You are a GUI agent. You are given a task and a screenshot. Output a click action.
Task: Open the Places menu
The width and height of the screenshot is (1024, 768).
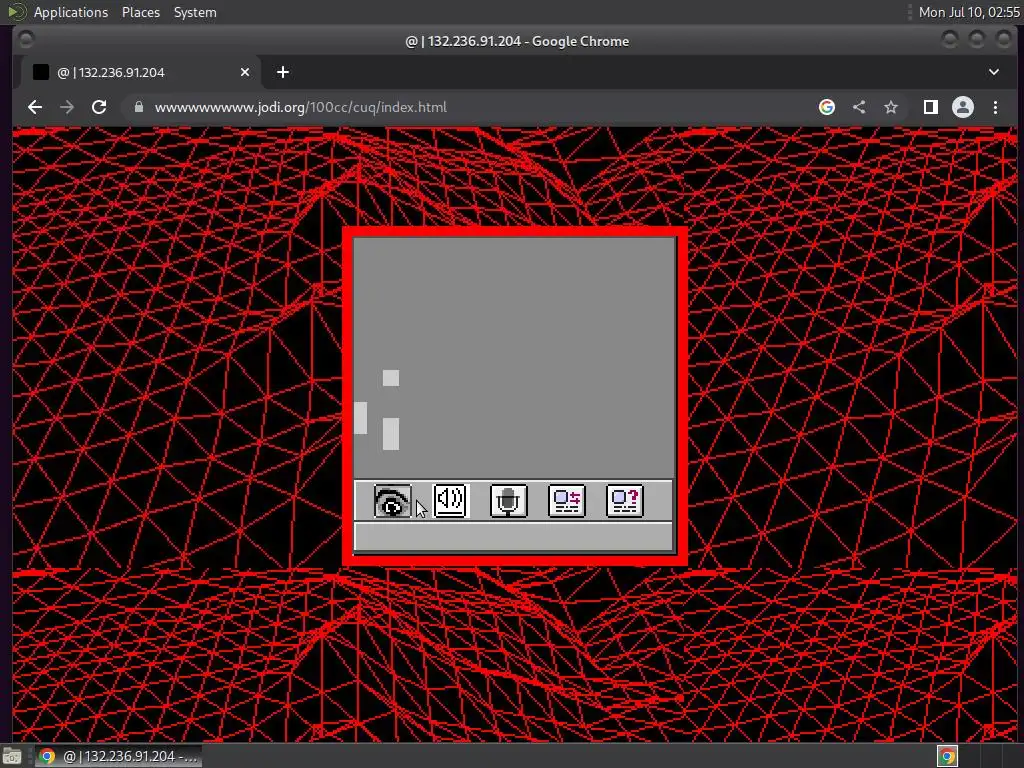pyautogui.click(x=140, y=12)
